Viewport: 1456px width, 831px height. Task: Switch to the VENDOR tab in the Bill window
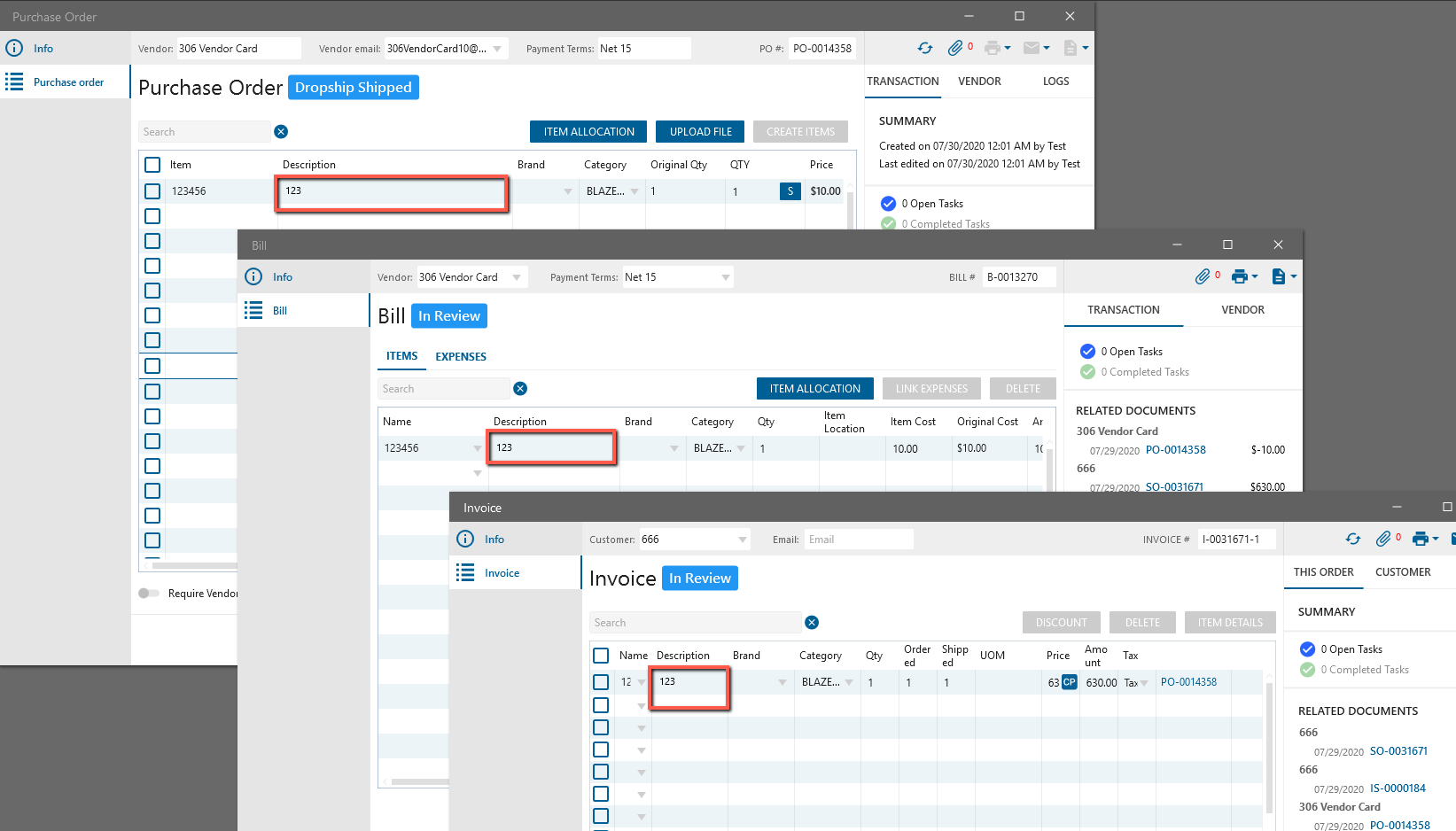1242,310
